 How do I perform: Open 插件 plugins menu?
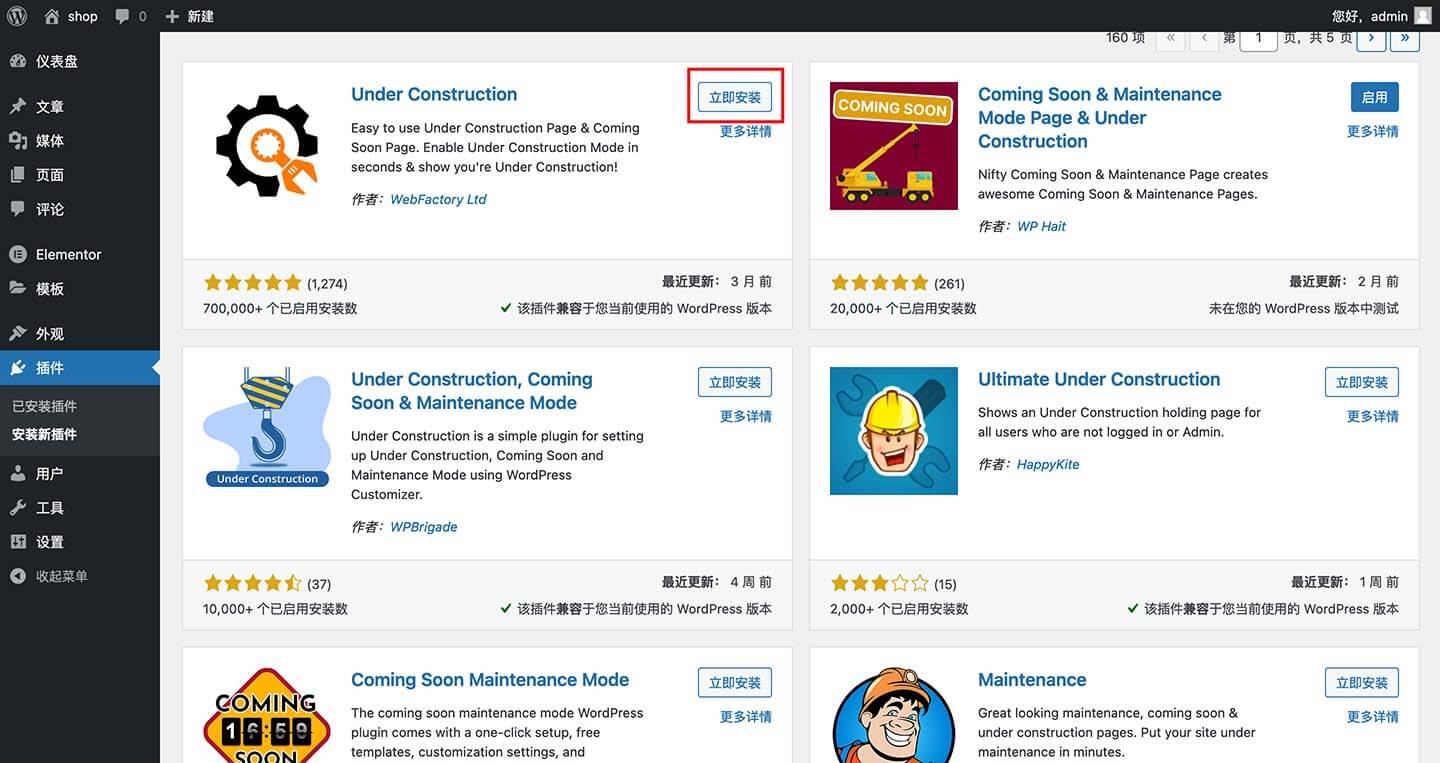(80, 368)
